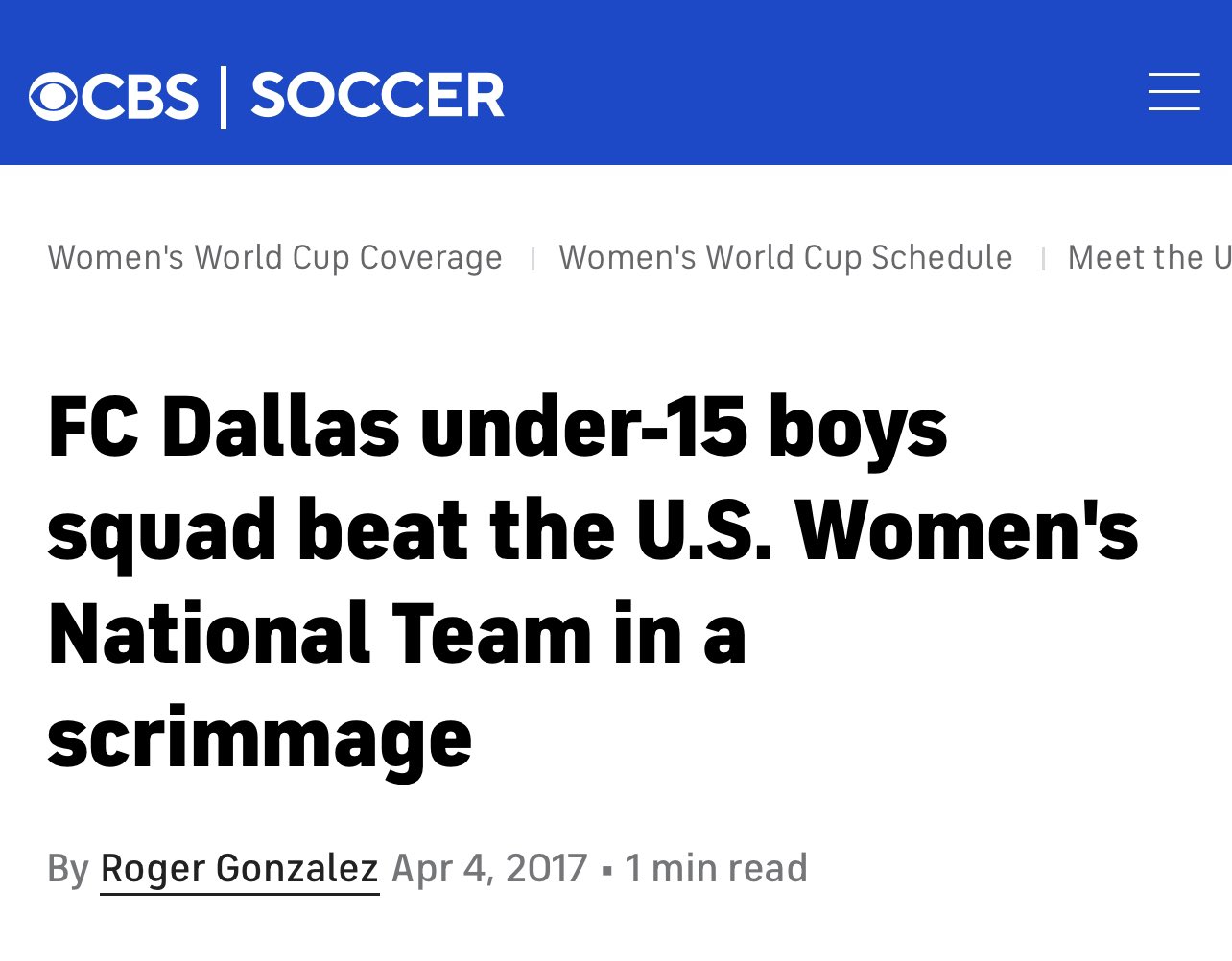Click headline line "squad beat the U.S. Women's"
Viewport: 1232px width, 961px height.
593,532
